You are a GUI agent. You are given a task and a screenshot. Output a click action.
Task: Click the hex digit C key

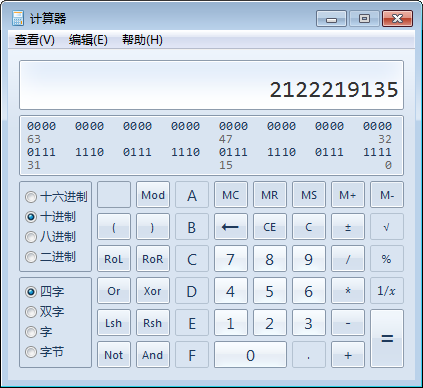pos(192,259)
